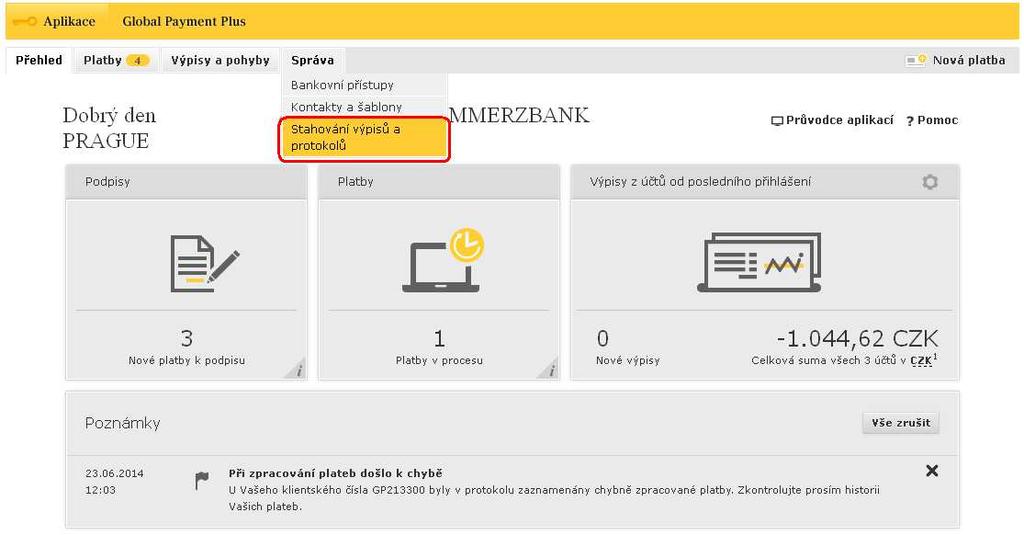The height and width of the screenshot is (535, 1024).
Task: Open the Výpisy a pohyby tab
Action: [220, 60]
